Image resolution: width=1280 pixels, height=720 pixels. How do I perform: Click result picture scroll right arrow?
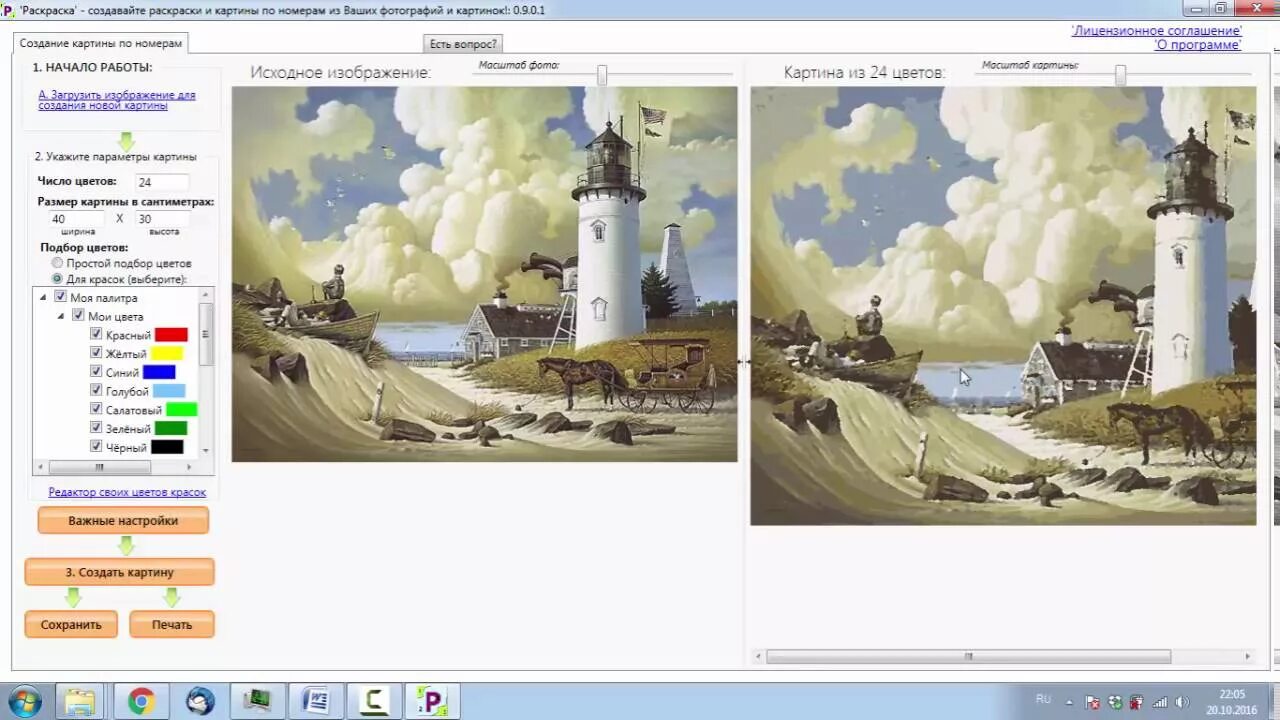[x=1248, y=657]
